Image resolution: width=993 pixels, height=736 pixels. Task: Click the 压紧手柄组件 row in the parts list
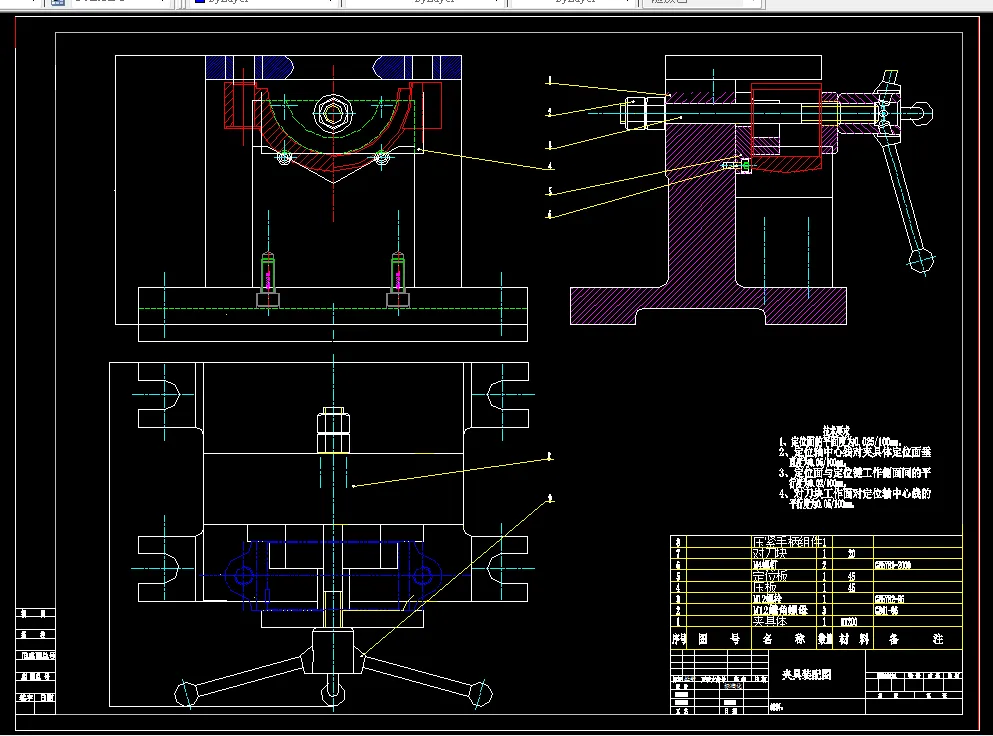(816, 542)
